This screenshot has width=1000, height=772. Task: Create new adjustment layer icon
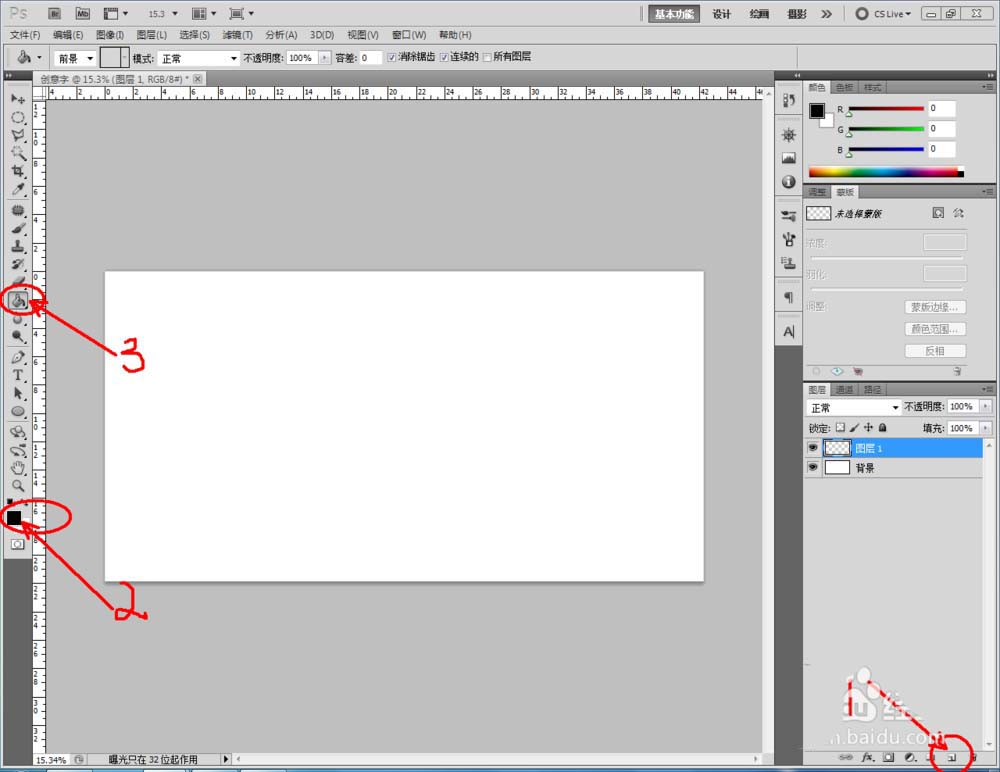[x=910, y=757]
